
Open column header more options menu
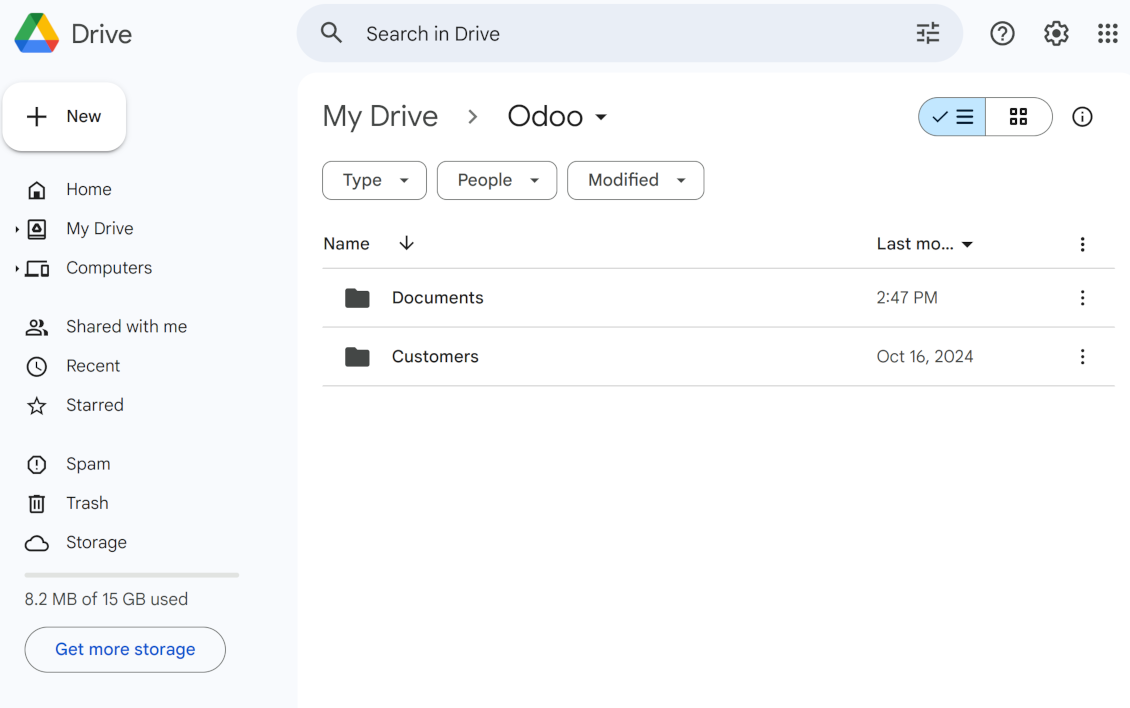tap(1082, 244)
